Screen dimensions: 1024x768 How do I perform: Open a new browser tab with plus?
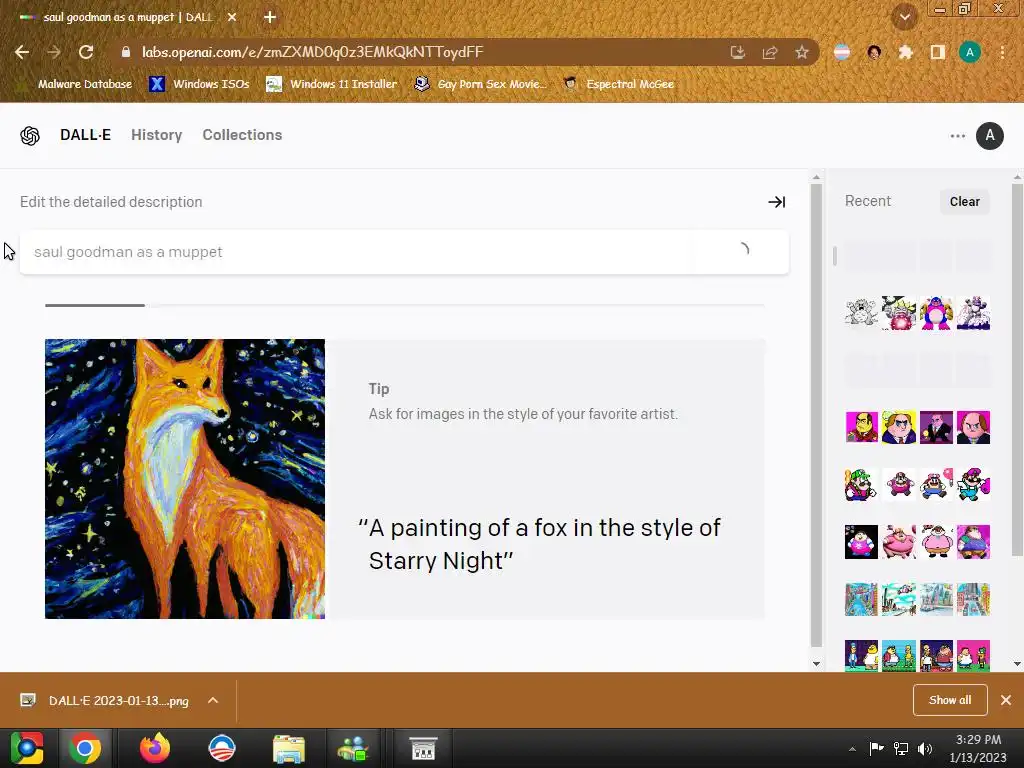point(270,17)
